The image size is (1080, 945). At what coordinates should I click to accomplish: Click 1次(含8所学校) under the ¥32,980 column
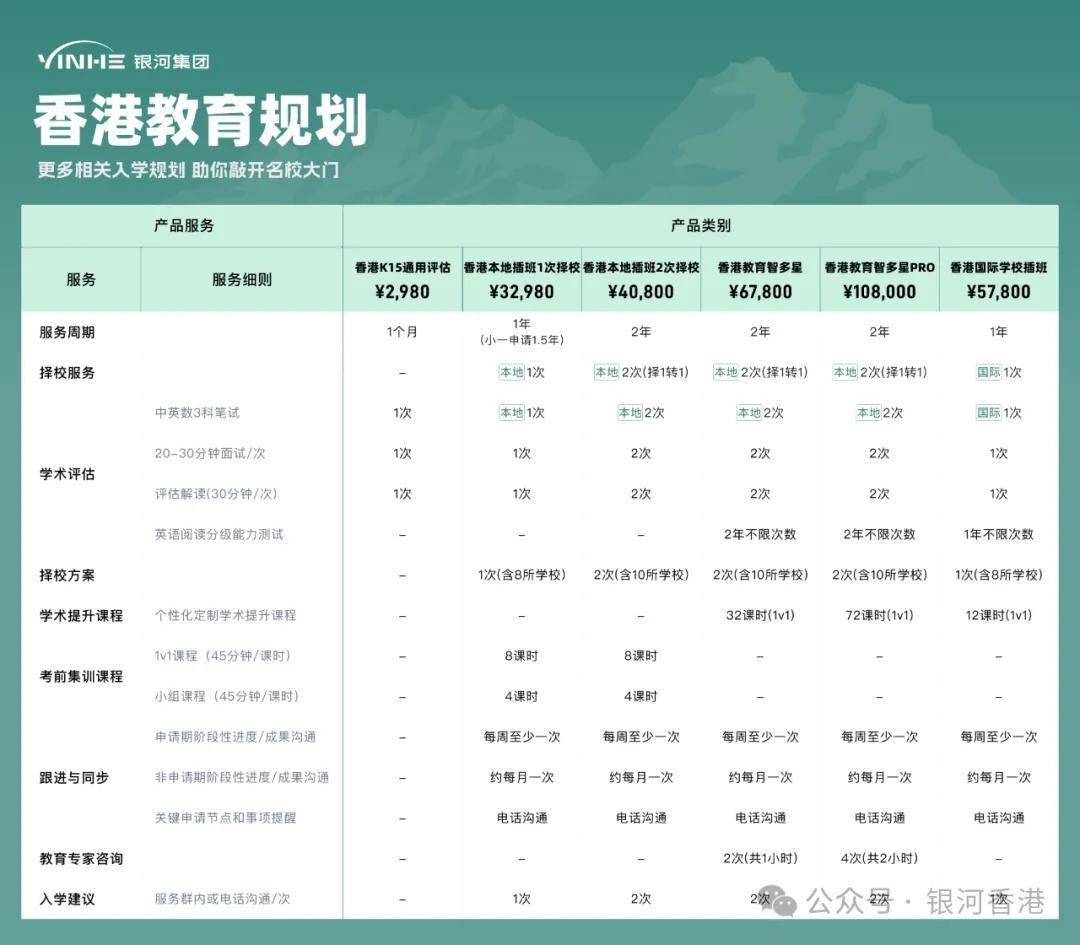[x=521, y=575]
